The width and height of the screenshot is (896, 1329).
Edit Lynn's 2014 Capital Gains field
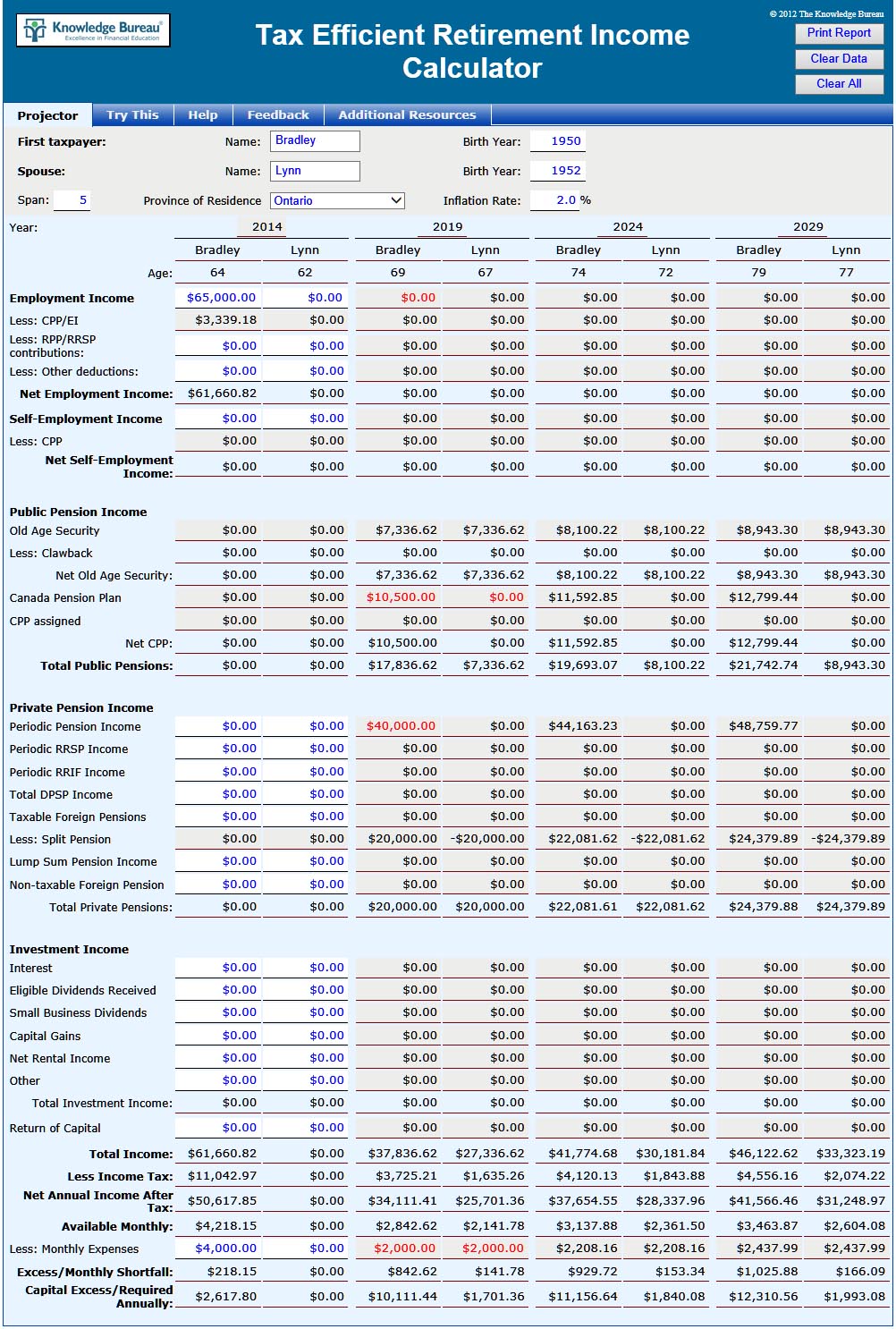[x=306, y=1036]
